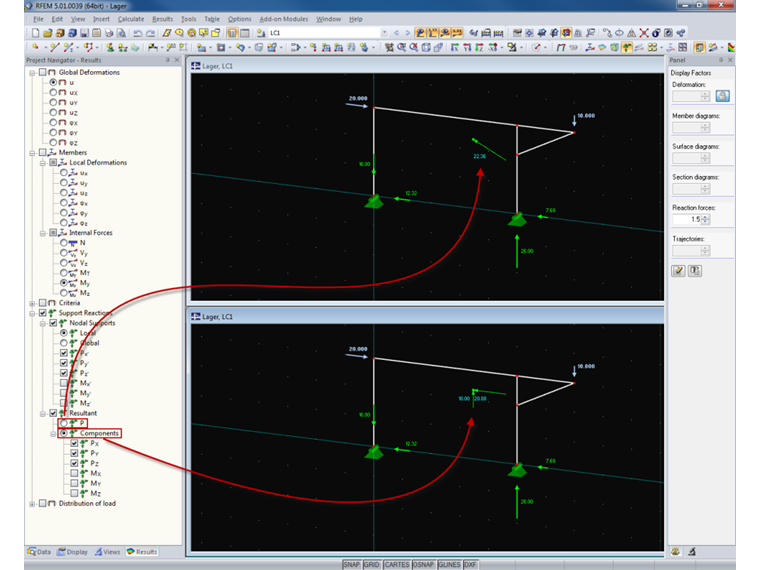Click the red X delete icon
The height and width of the screenshot is (570, 760).
pos(644,33)
